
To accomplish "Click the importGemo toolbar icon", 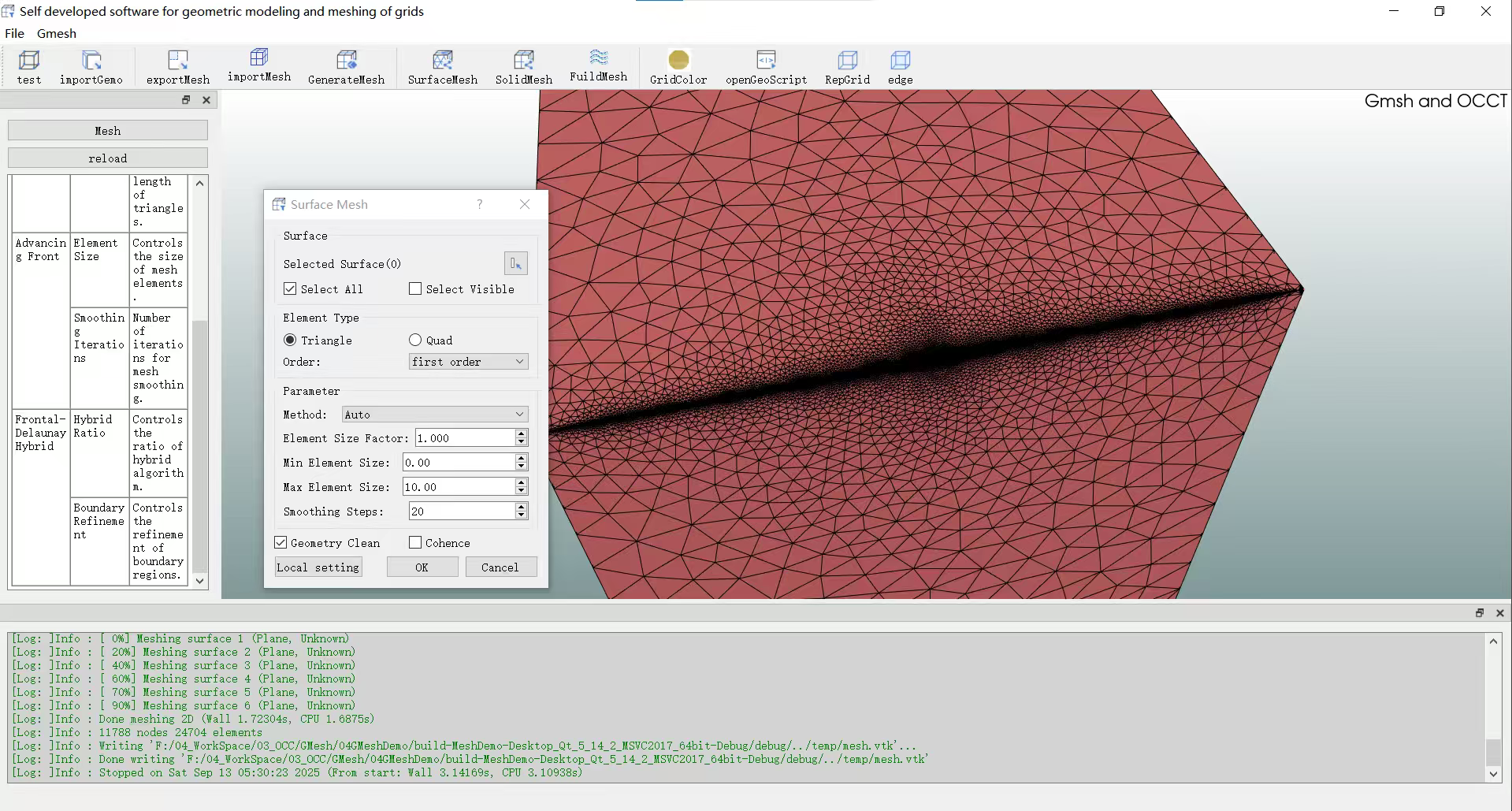I will tap(91, 61).
